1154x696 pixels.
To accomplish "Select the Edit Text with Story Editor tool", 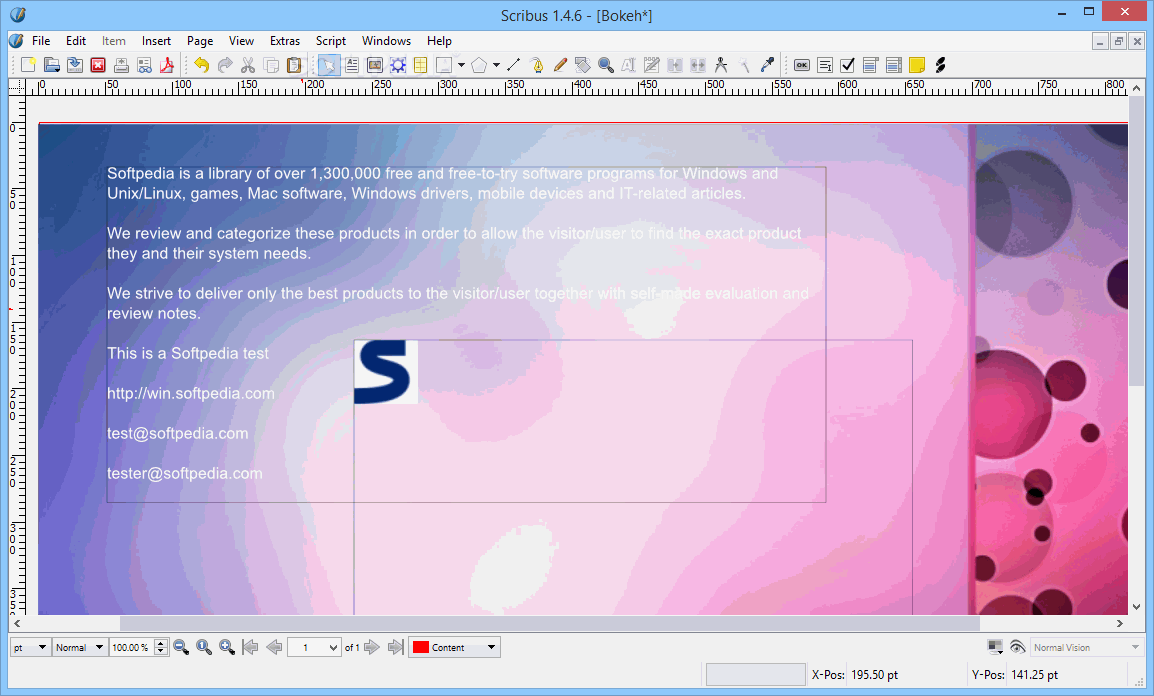I will (x=651, y=65).
